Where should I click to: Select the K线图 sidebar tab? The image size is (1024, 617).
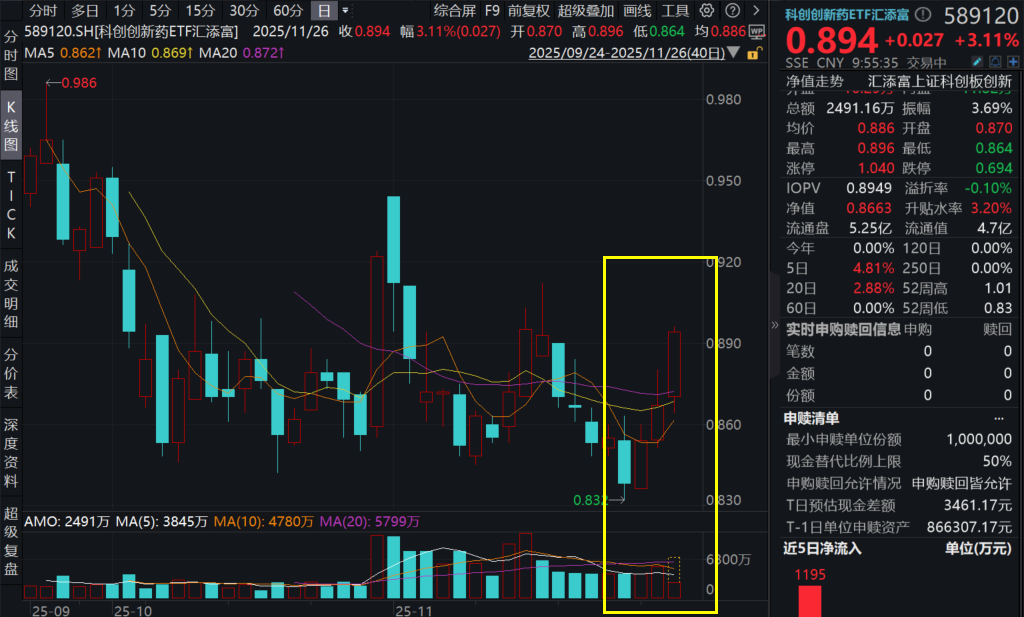pos(10,125)
